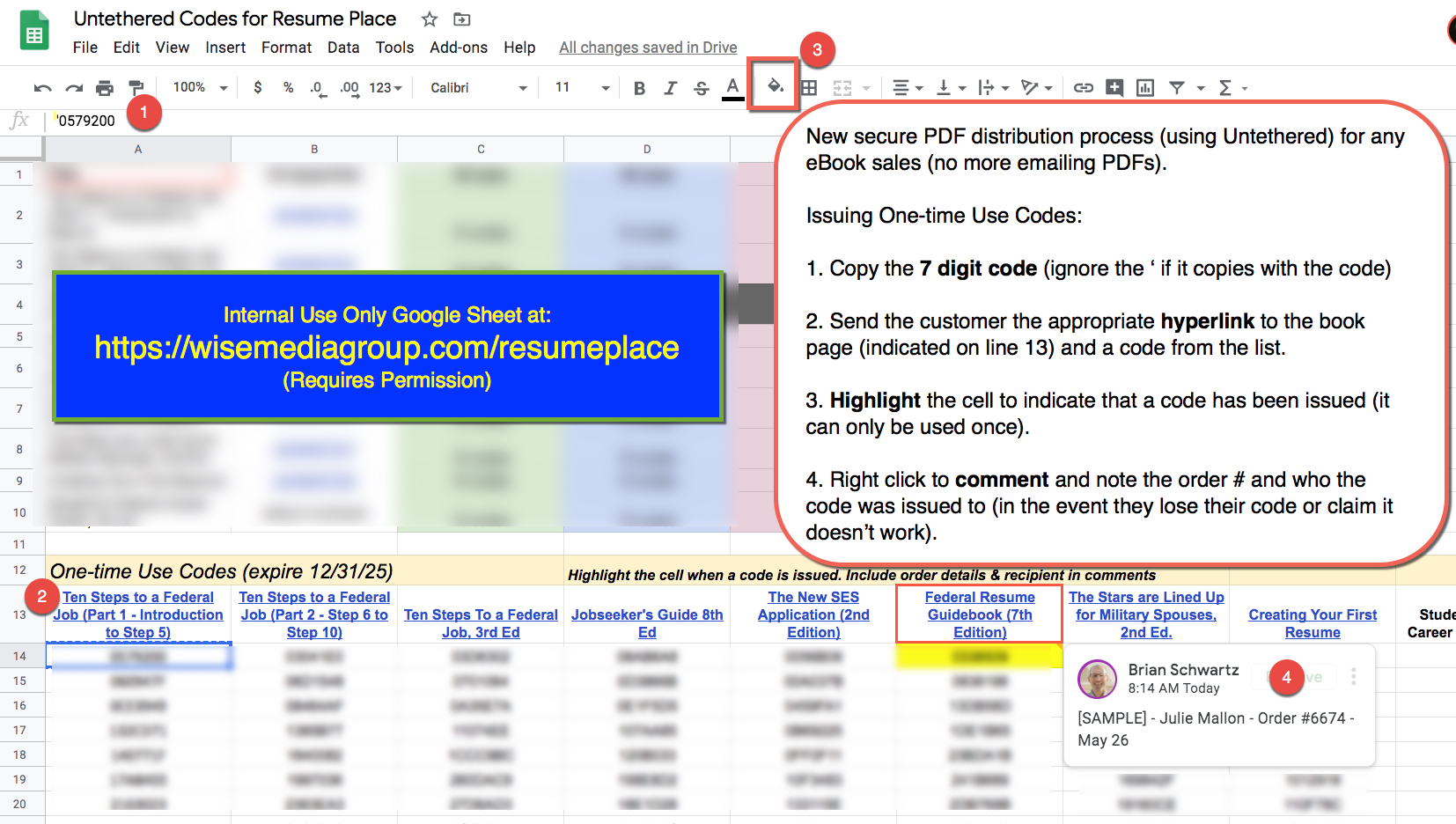Open horizontal align dropdown

pos(908,88)
